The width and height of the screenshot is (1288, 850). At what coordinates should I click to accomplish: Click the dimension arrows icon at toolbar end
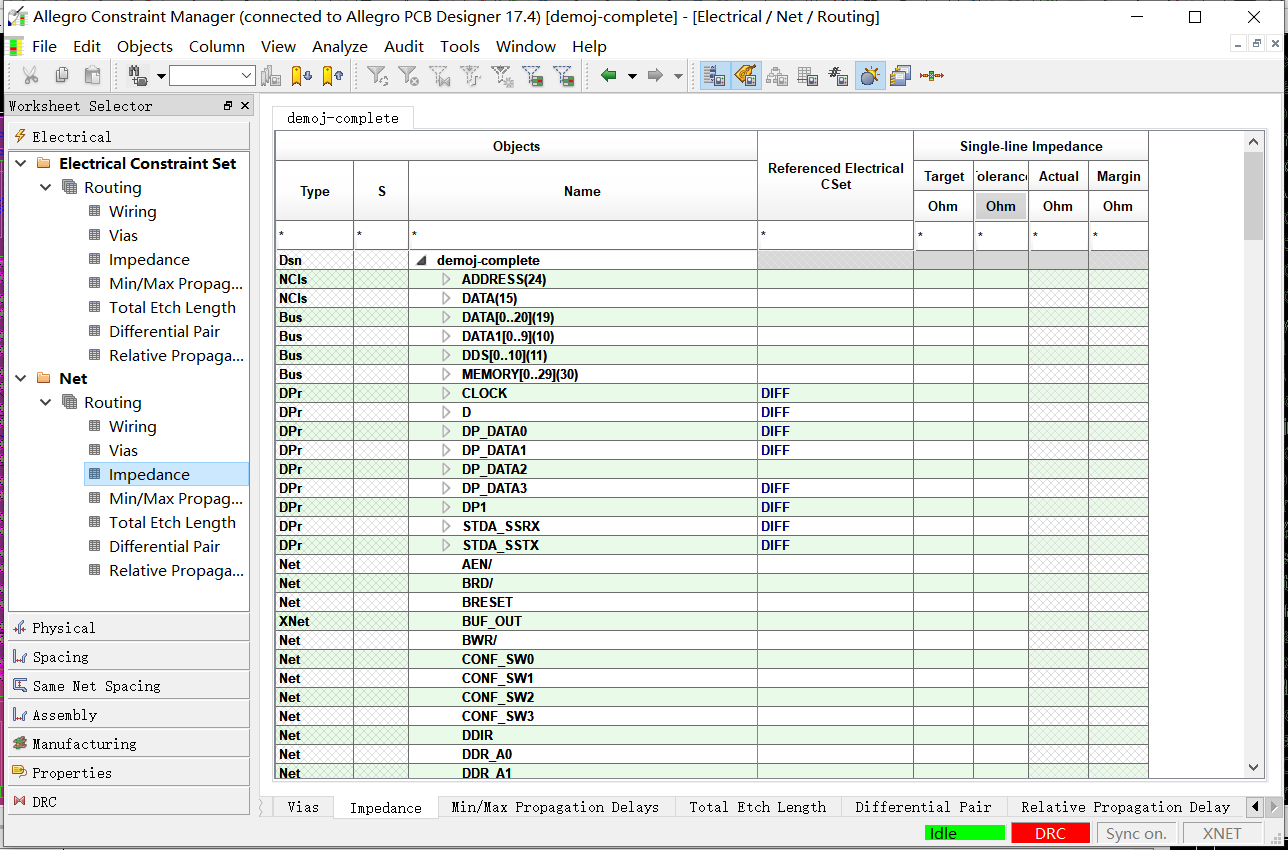(x=932, y=75)
